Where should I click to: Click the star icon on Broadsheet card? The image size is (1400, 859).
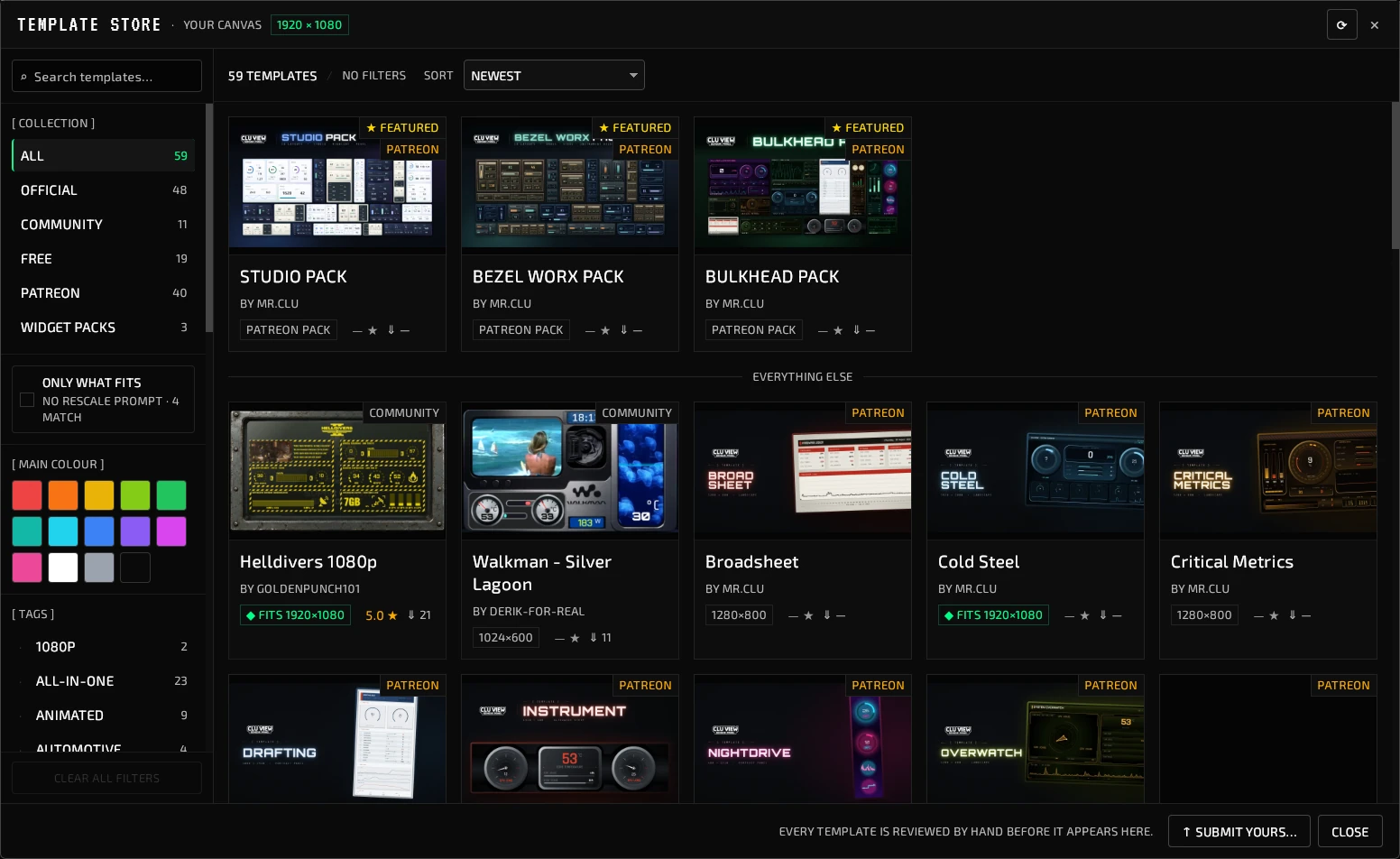click(x=808, y=615)
